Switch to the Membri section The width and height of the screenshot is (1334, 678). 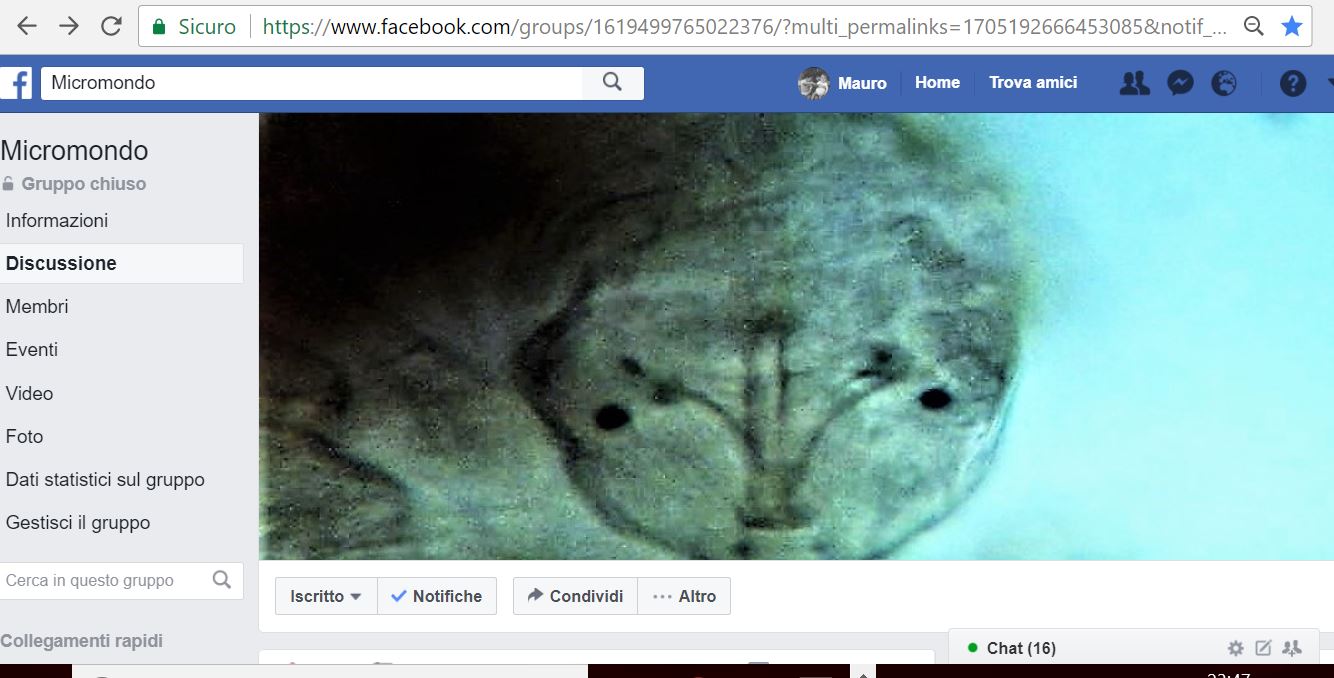coord(37,306)
